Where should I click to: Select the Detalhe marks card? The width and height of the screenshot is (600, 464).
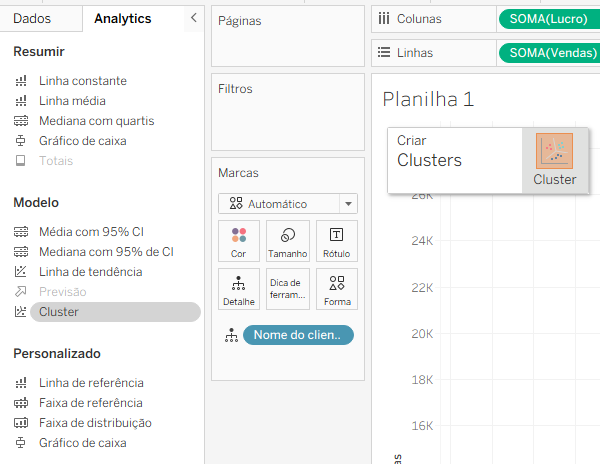click(x=239, y=289)
